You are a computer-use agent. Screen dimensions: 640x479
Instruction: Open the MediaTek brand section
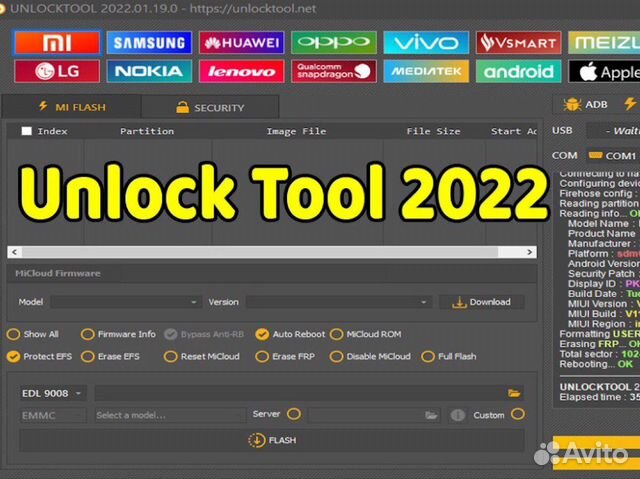click(x=425, y=71)
